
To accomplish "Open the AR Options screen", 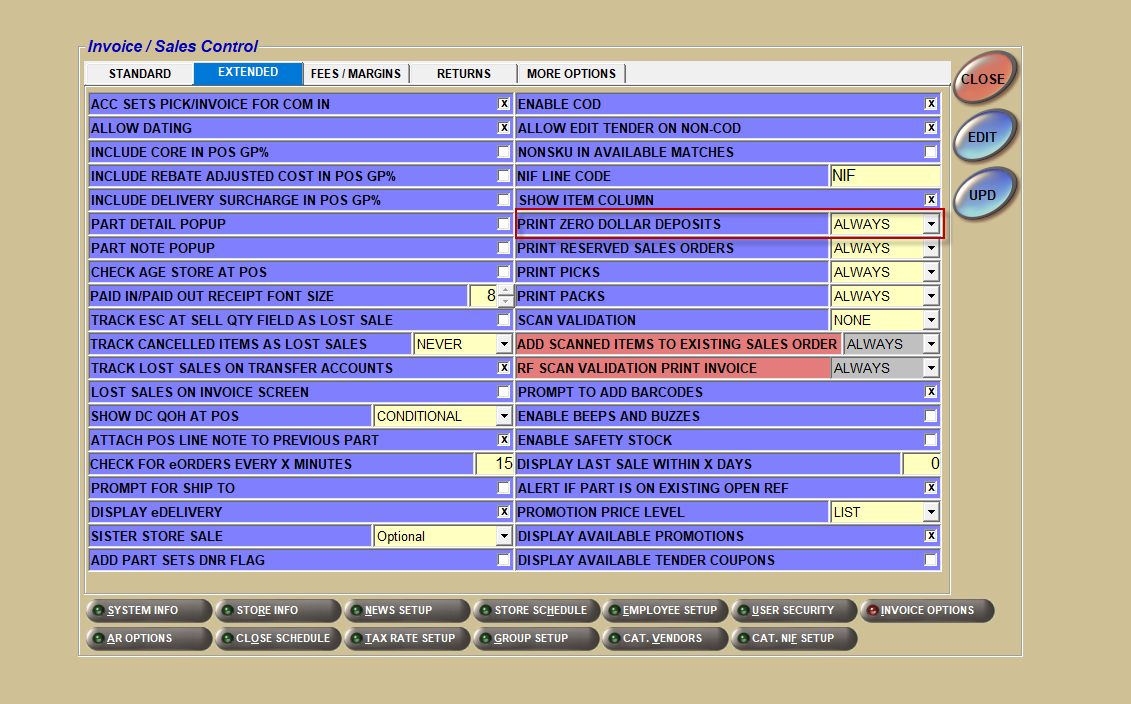I will [148, 638].
